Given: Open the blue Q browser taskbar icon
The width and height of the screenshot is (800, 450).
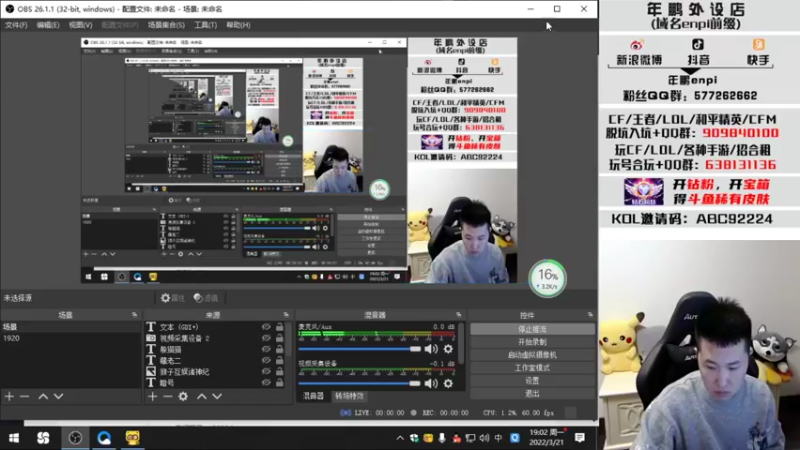Looking at the screenshot, I should pyautogui.click(x=104, y=438).
